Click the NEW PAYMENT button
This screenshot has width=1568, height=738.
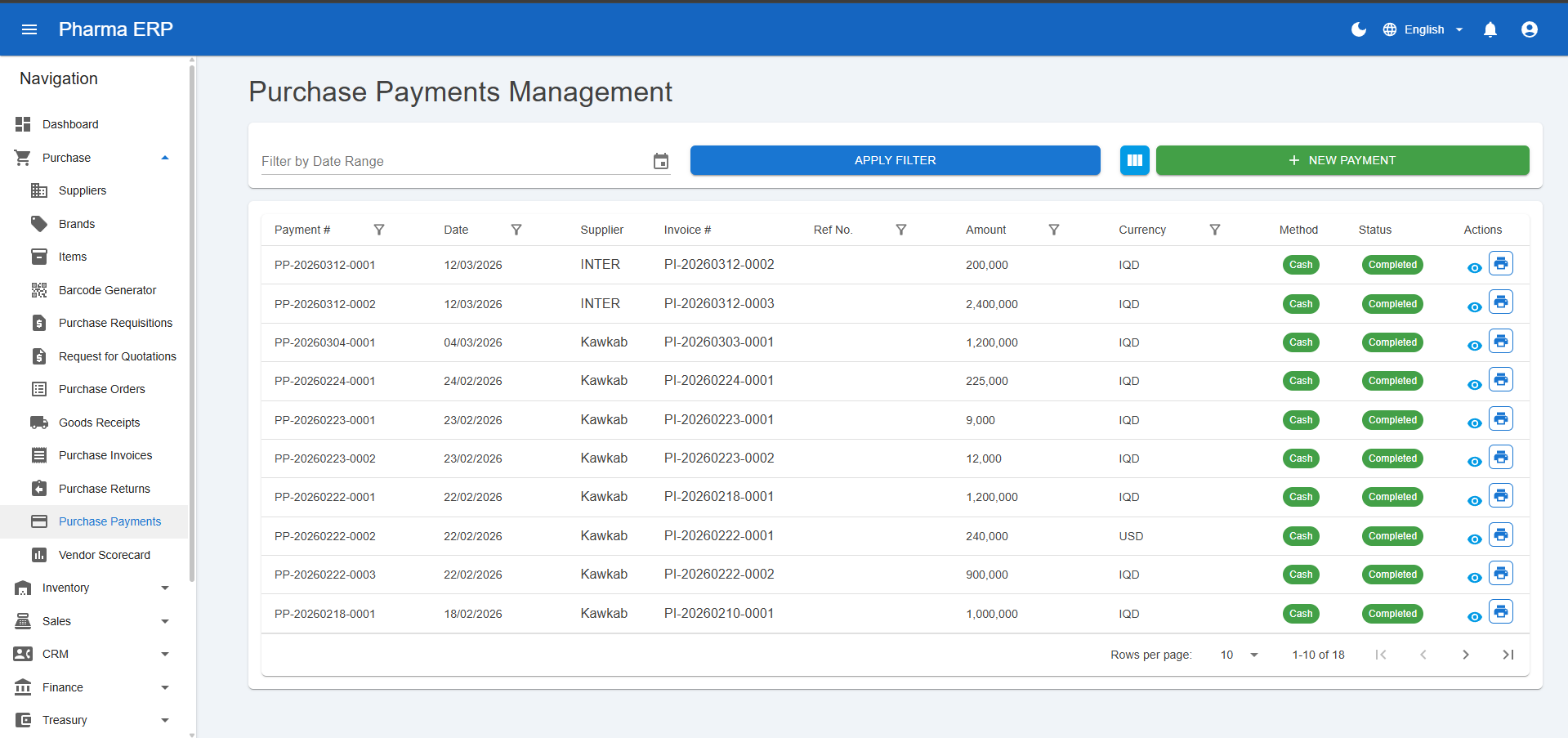(x=1342, y=160)
